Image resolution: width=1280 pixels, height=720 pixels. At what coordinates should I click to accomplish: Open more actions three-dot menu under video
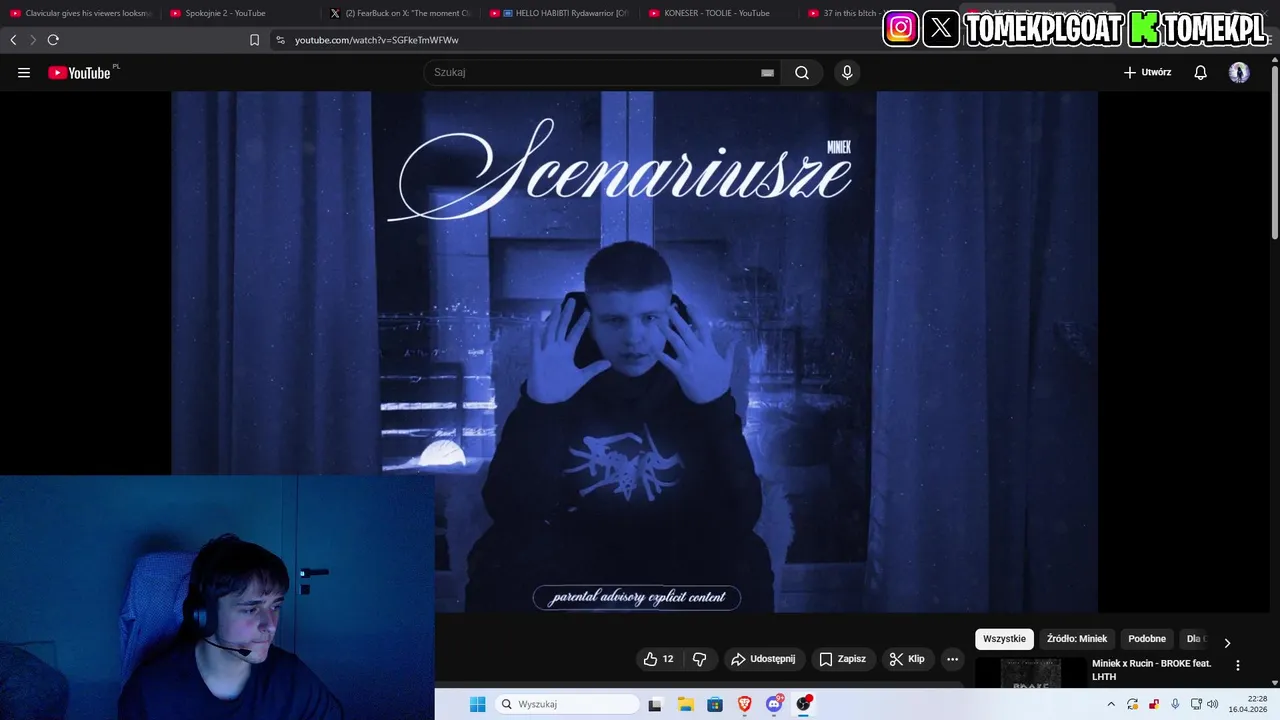pos(952,659)
